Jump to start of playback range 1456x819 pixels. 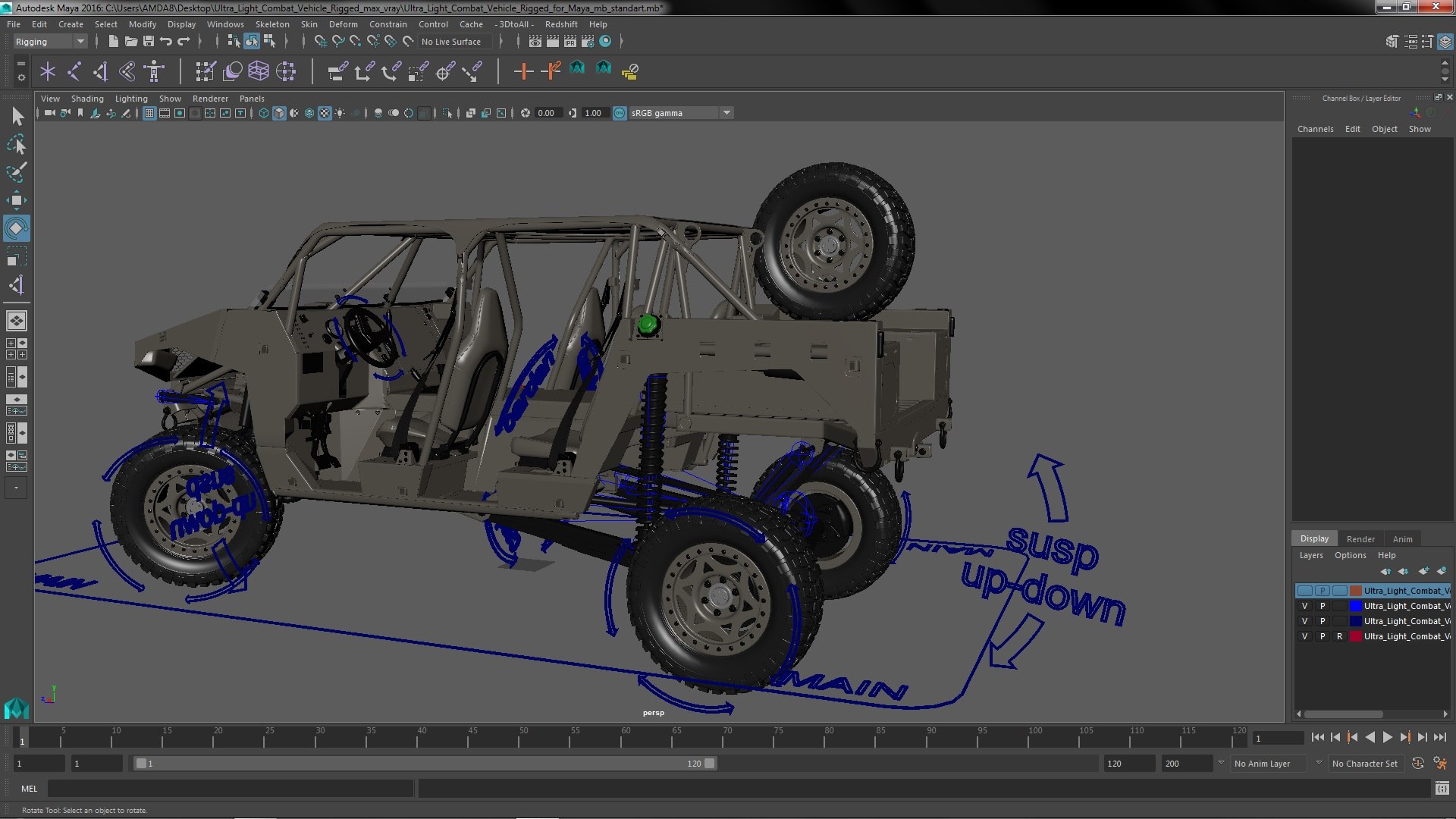tap(1317, 737)
